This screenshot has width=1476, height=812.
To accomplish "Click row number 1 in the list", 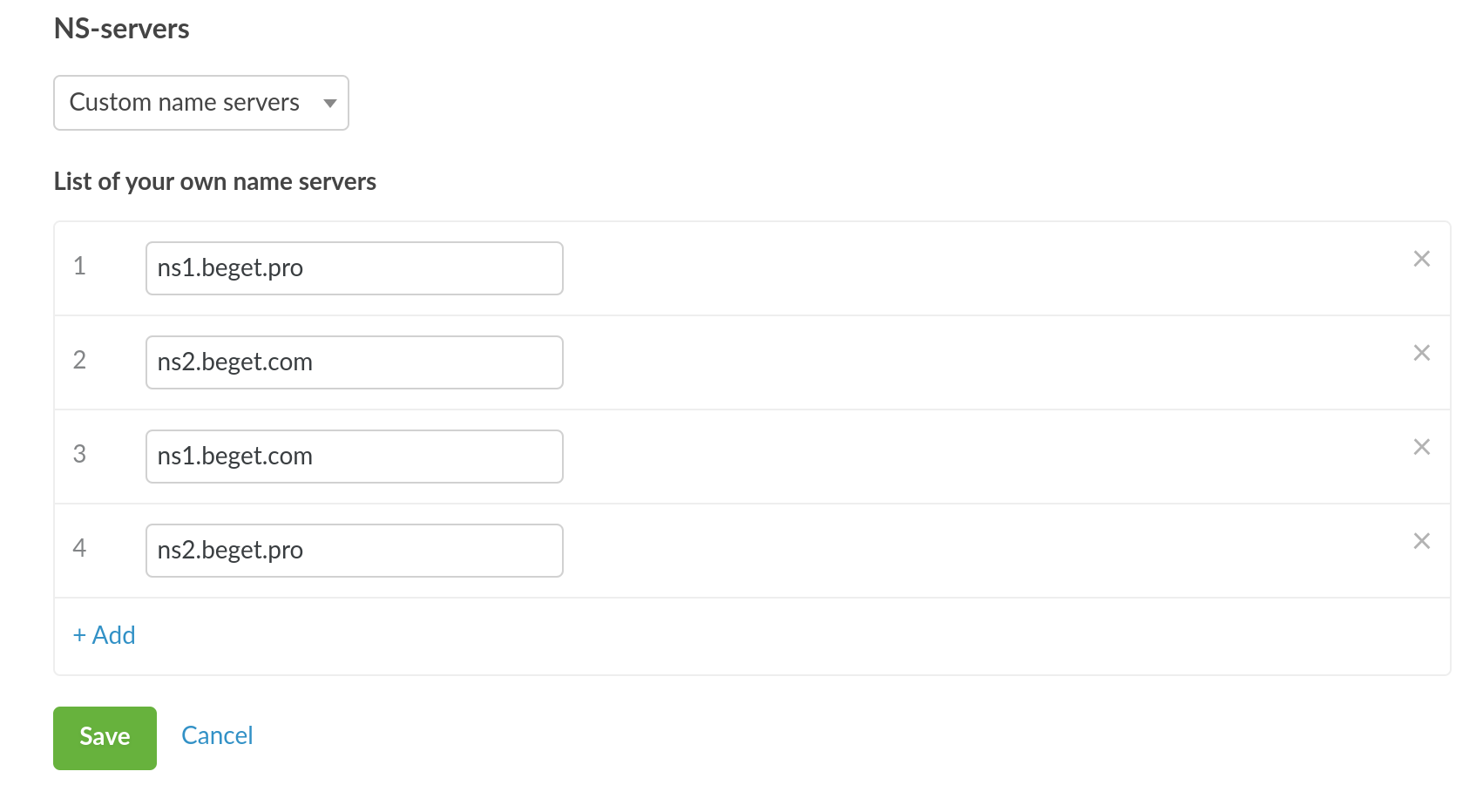I will coord(79,266).
